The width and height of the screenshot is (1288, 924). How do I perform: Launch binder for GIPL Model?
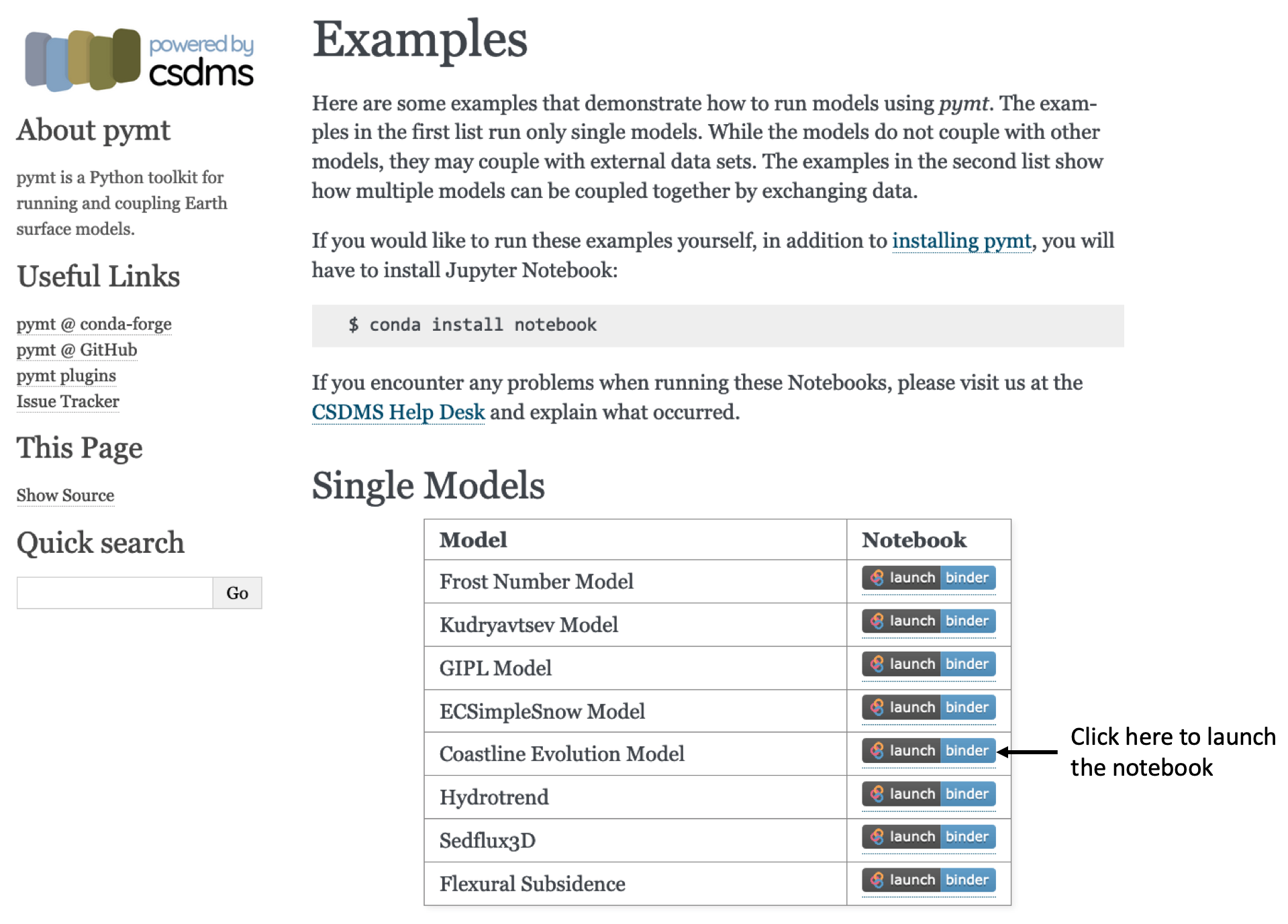pos(928,664)
